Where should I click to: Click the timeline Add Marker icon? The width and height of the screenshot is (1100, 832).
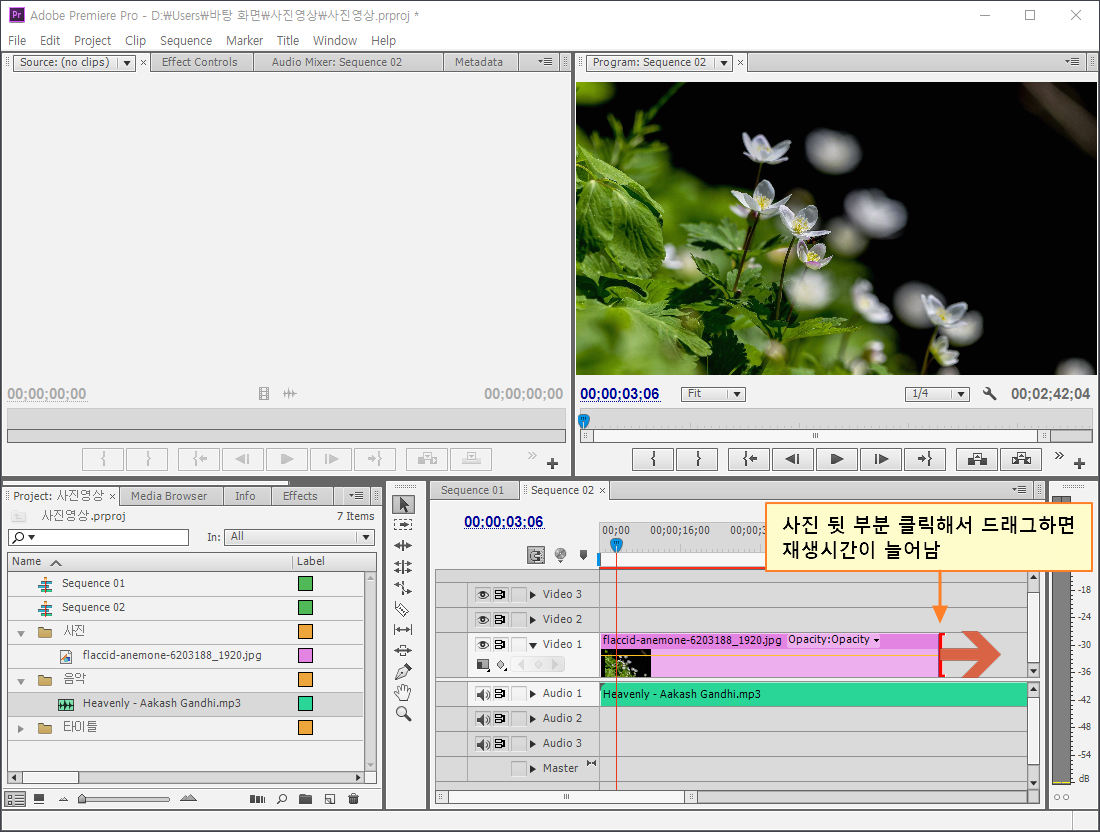point(583,555)
